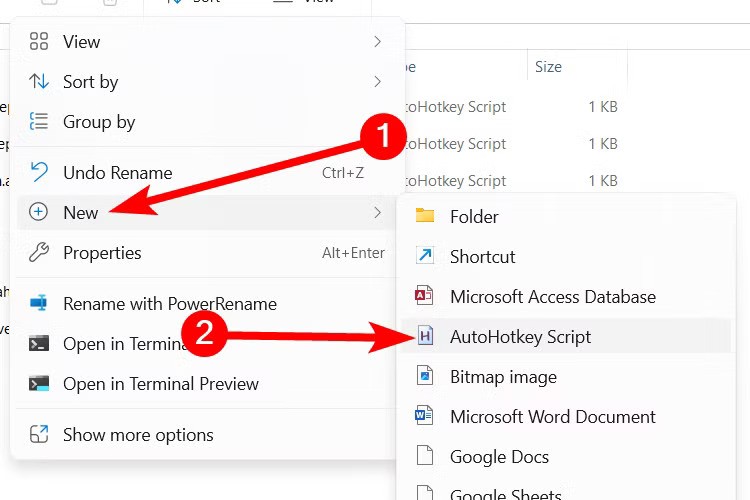Viewport: 750px width, 500px height.
Task: Click the Bitmap image file icon
Action: (x=425, y=375)
